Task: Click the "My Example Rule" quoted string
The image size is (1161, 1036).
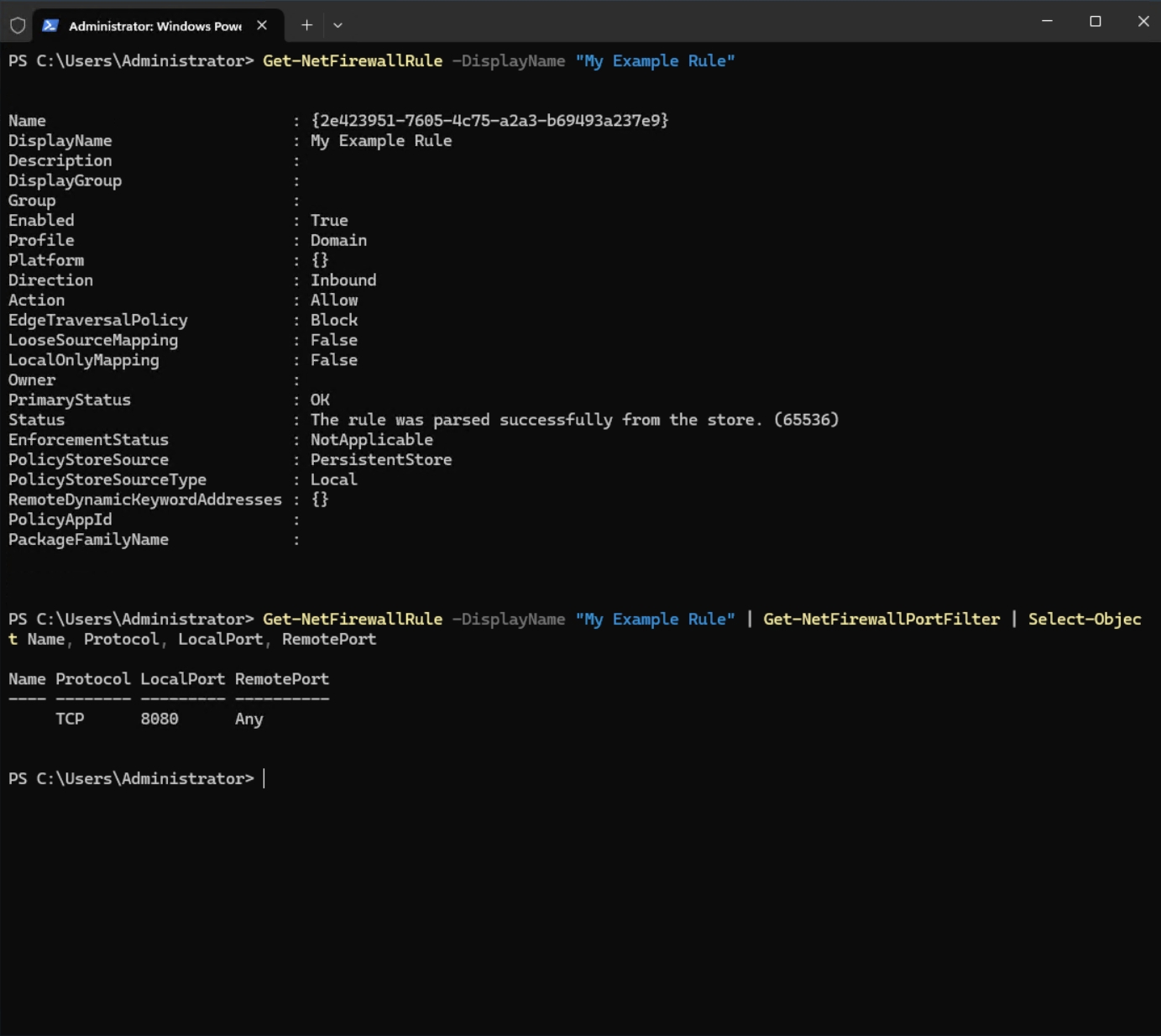Action: [656, 60]
